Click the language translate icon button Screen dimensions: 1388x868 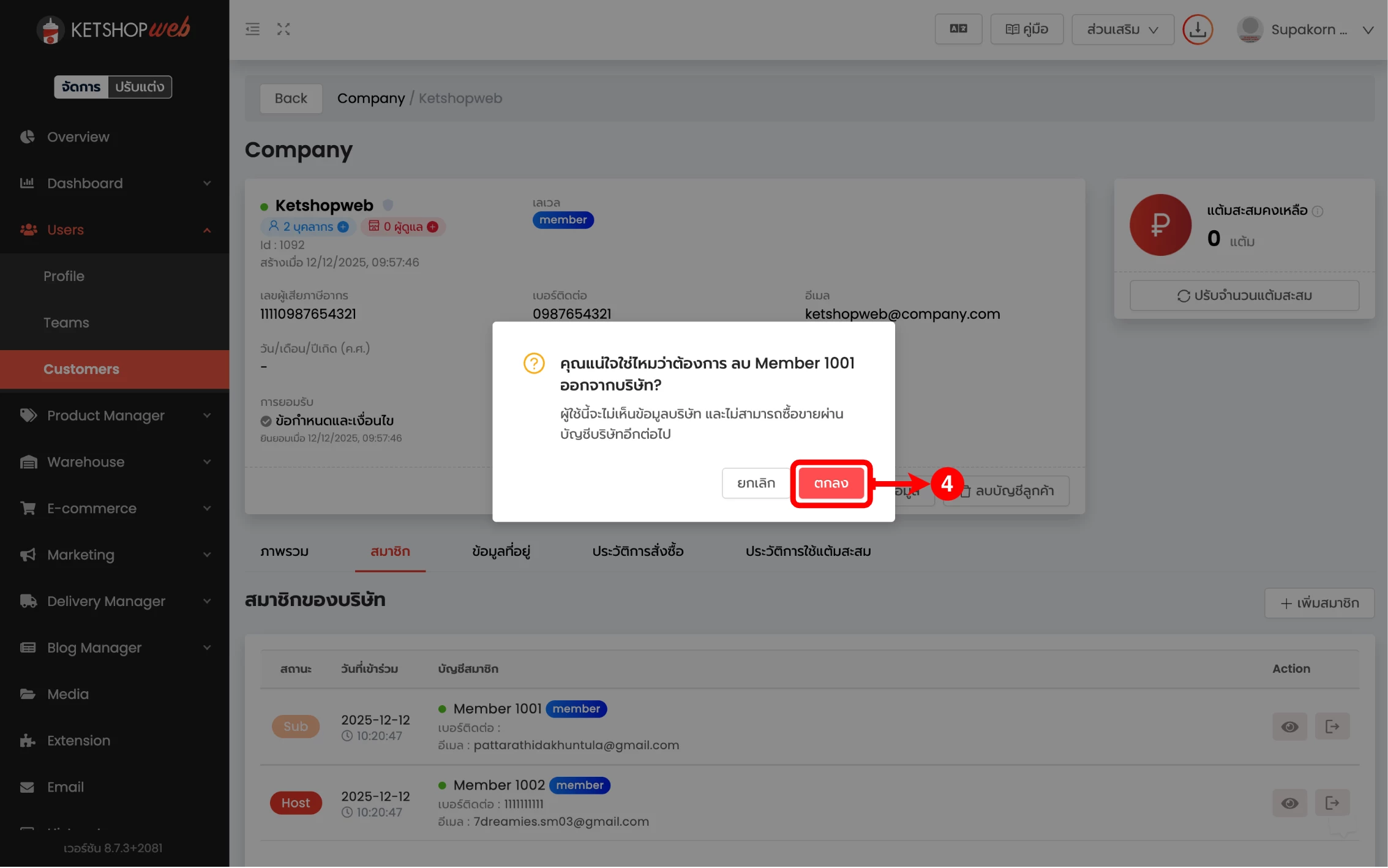click(x=958, y=29)
